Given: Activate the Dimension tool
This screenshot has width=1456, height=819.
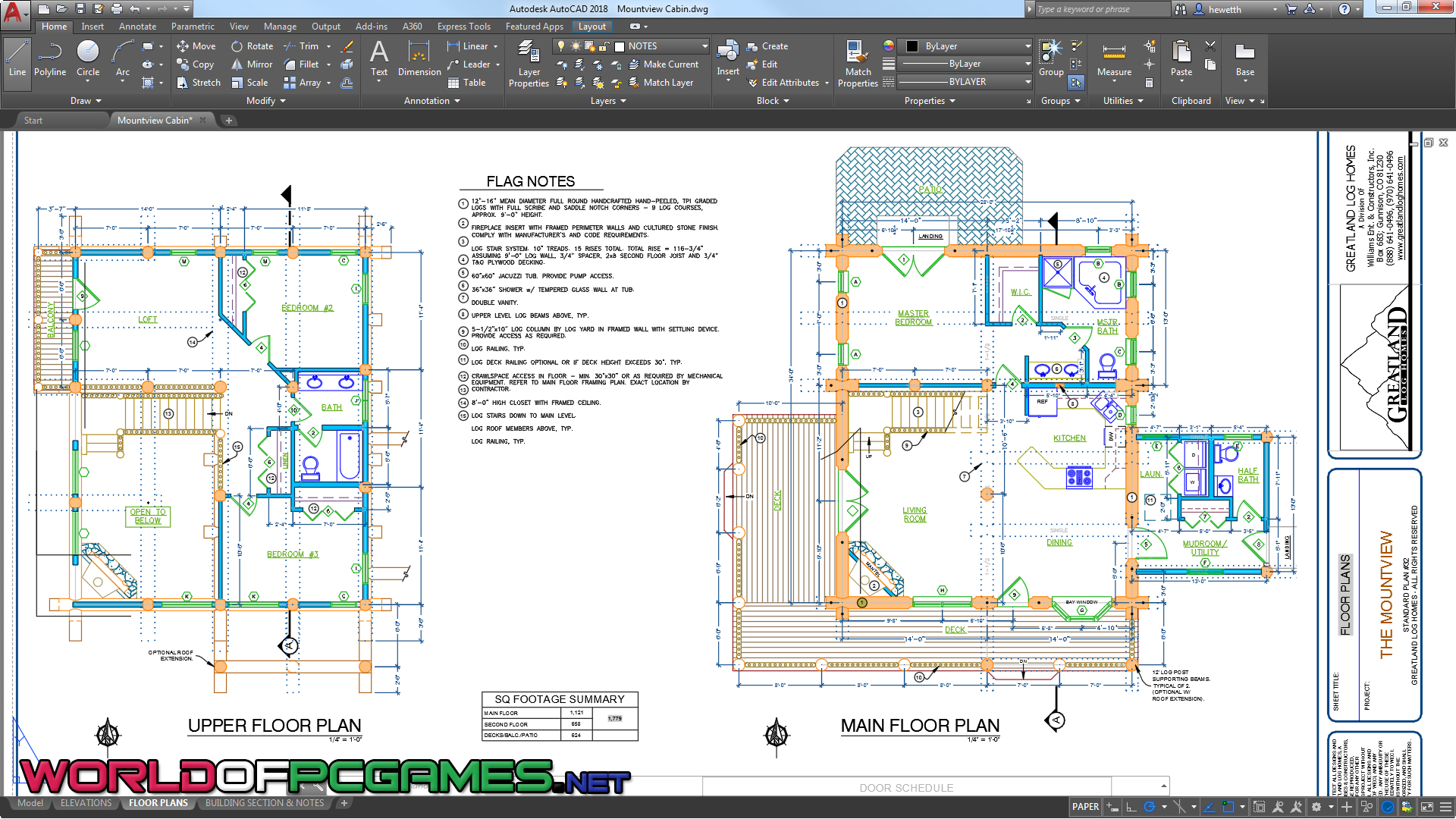Looking at the screenshot, I should [x=419, y=60].
